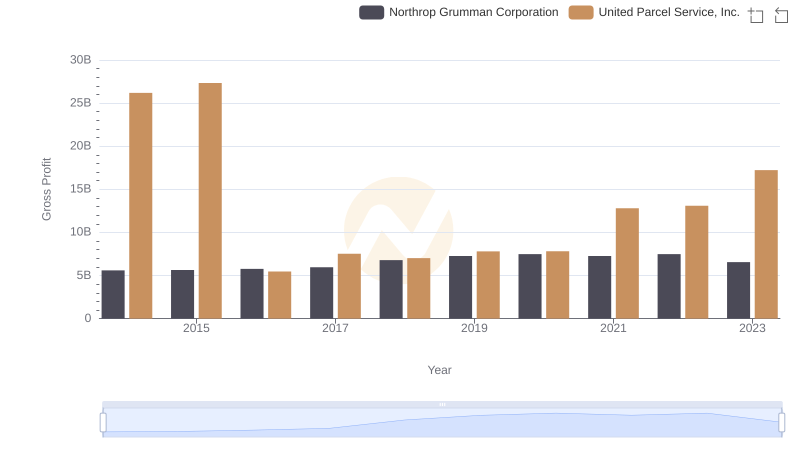Click the 2023 x-axis label

click(752, 328)
